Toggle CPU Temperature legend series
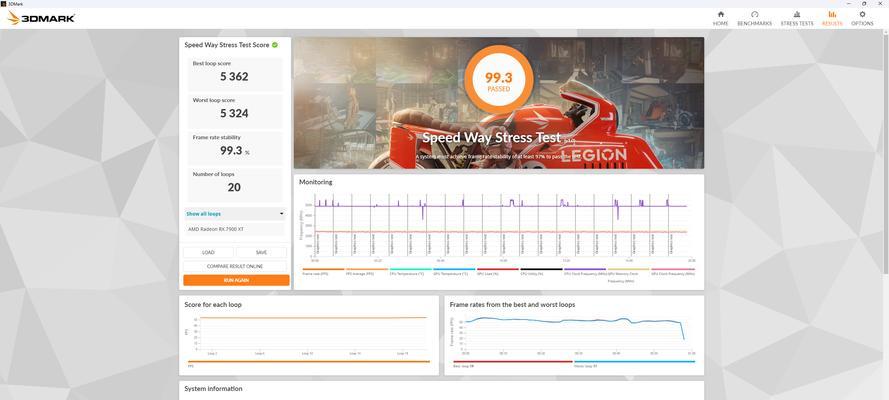 point(410,271)
